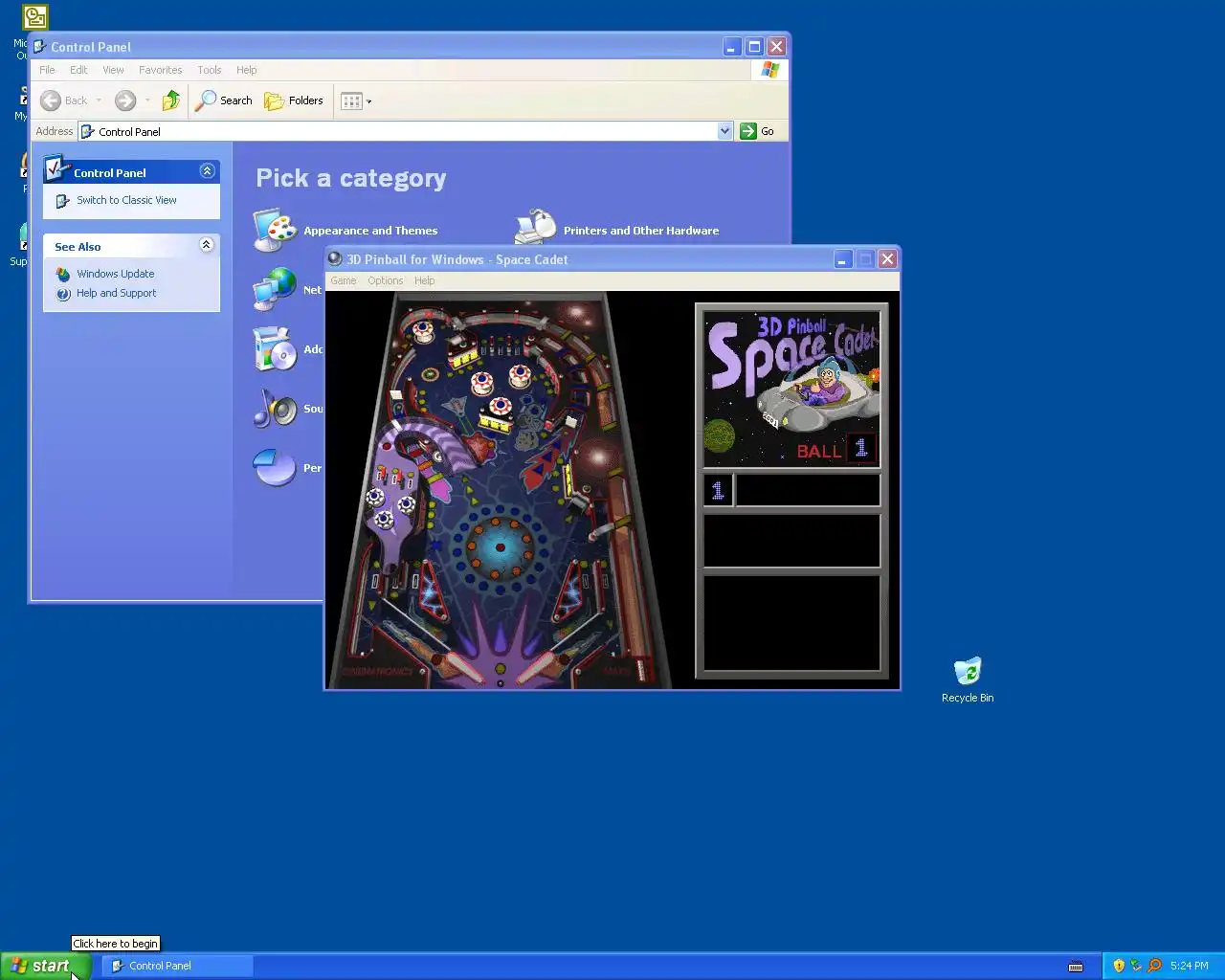Minimize the 3D Pinball window
Screen dimensions: 1225x980
[x=842, y=259]
